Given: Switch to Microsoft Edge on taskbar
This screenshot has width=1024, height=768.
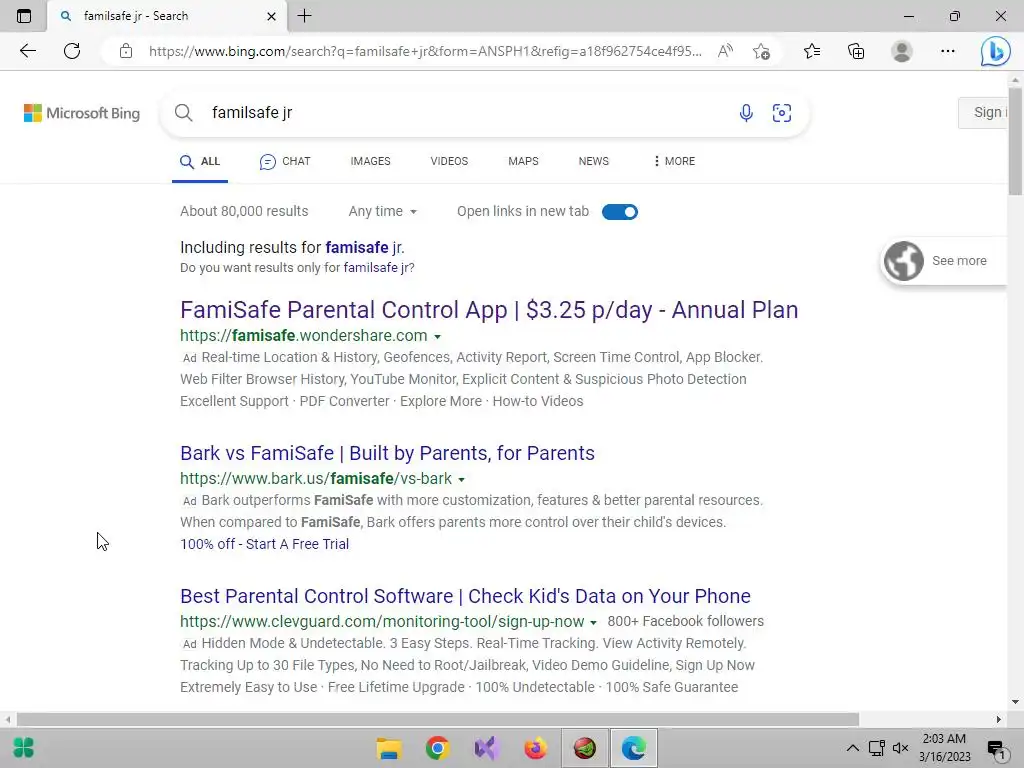Looking at the screenshot, I should 633,748.
